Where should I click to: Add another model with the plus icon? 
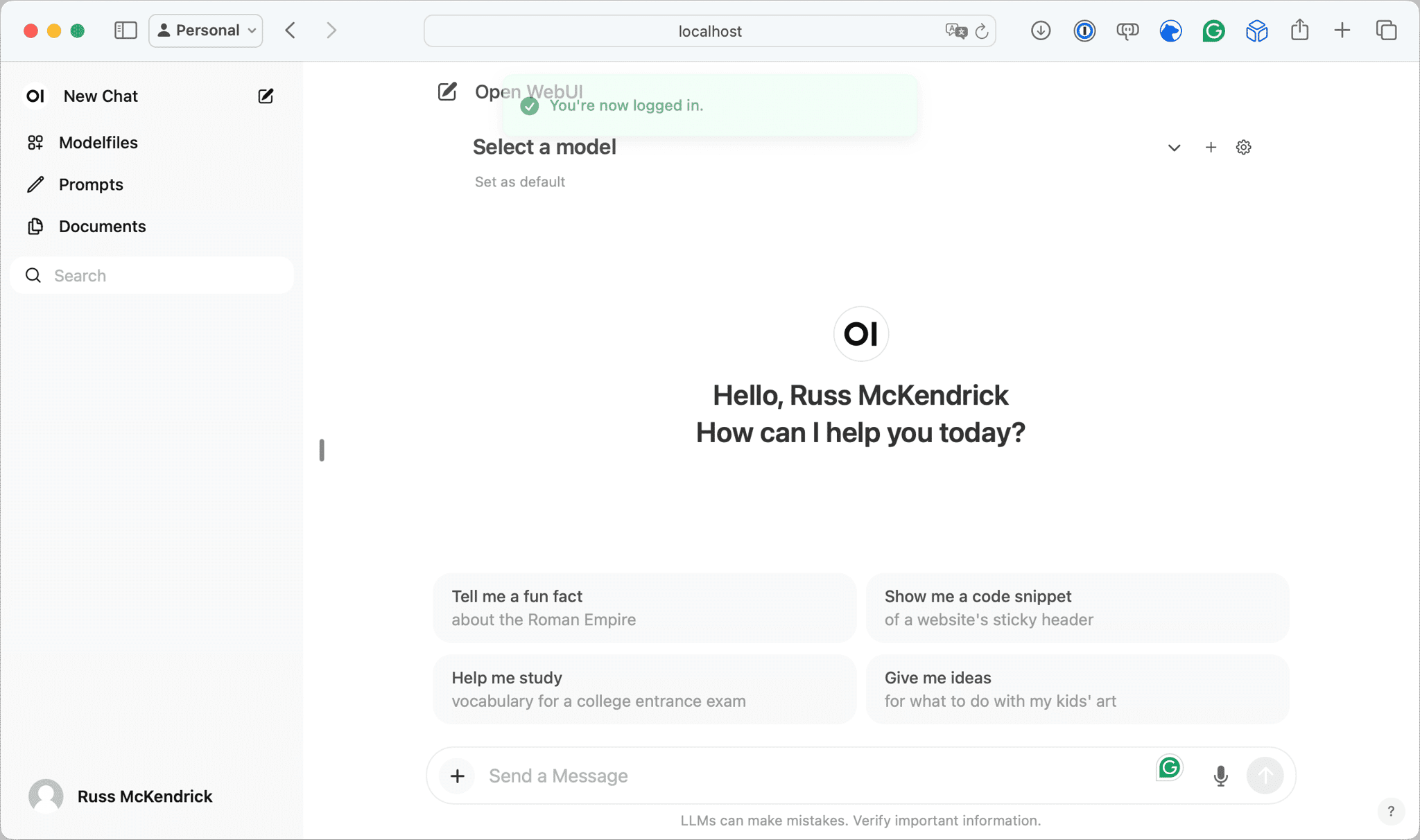pos(1211,147)
